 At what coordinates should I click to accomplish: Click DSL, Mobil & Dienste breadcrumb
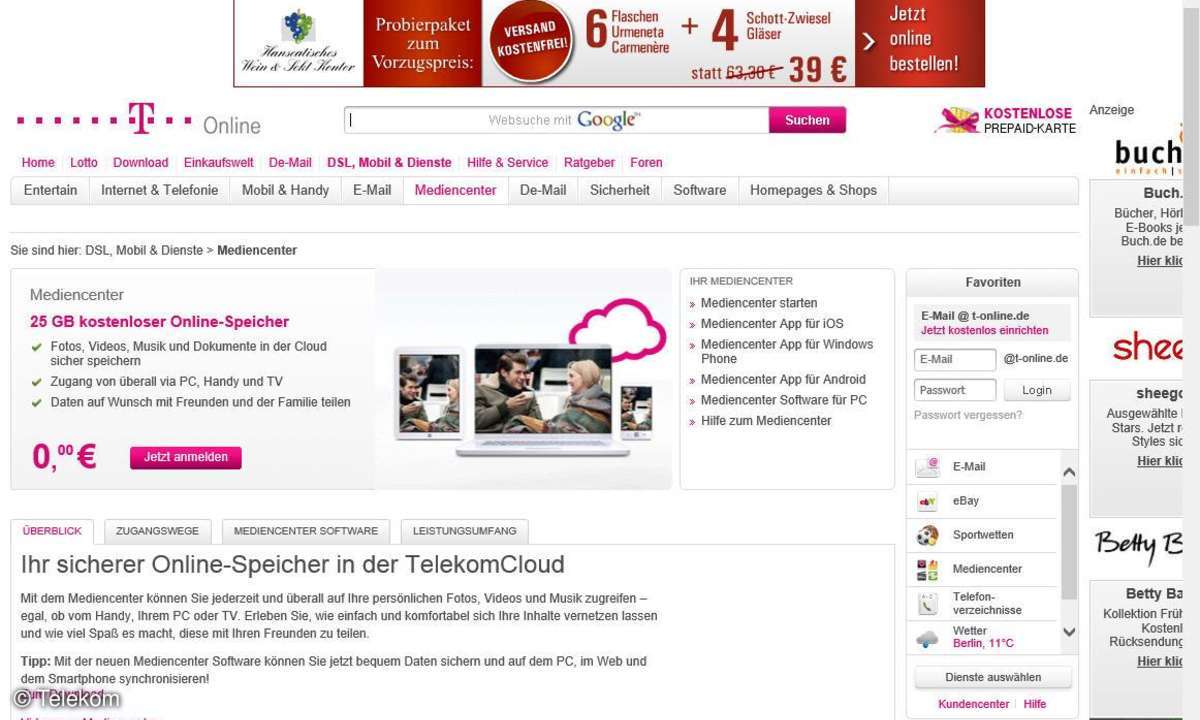point(144,250)
